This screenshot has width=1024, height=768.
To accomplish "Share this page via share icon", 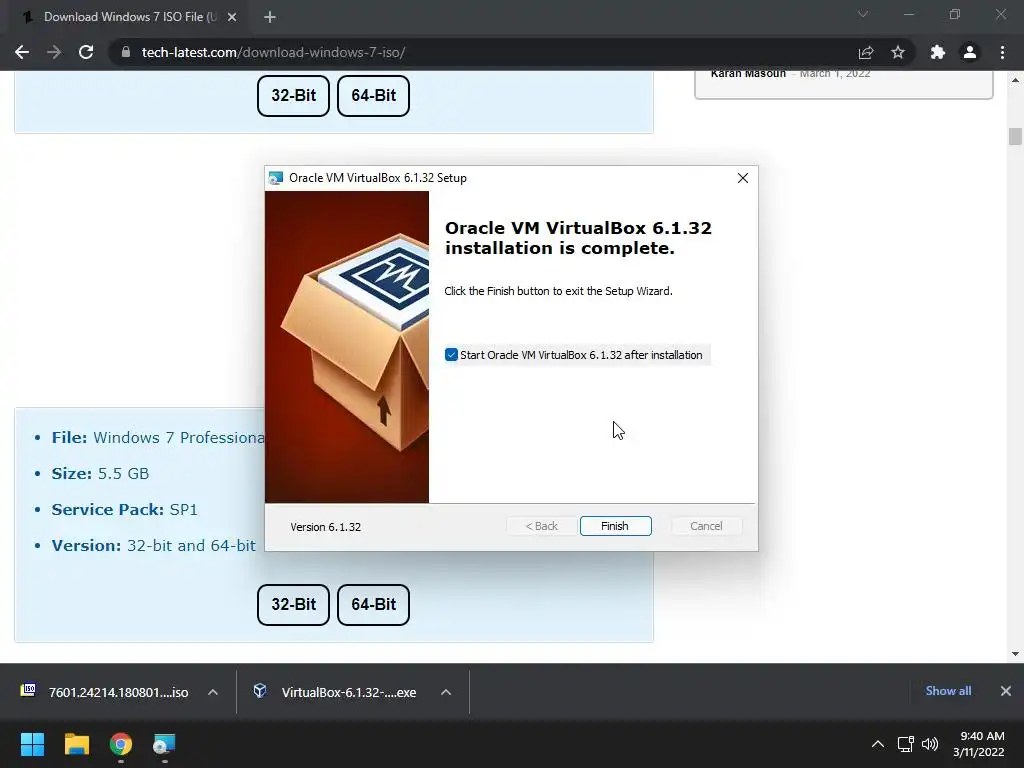I will pyautogui.click(x=866, y=52).
